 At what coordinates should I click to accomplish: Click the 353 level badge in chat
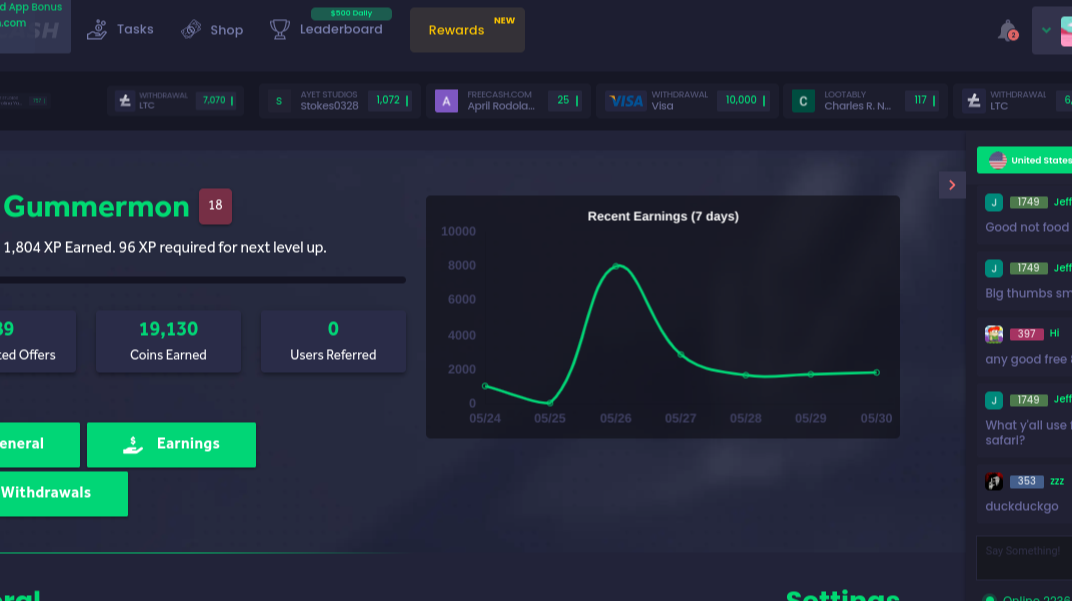point(1026,481)
